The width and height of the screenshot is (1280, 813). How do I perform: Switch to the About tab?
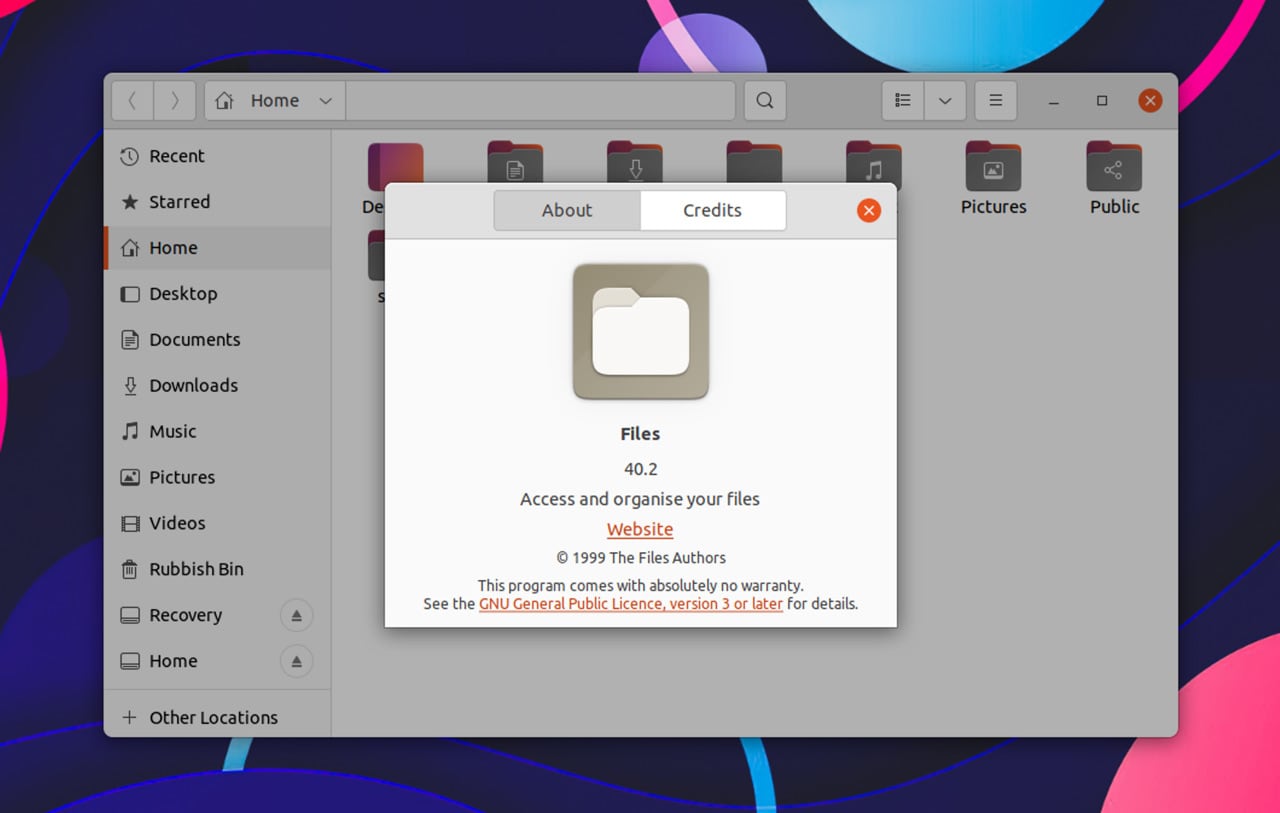(567, 210)
